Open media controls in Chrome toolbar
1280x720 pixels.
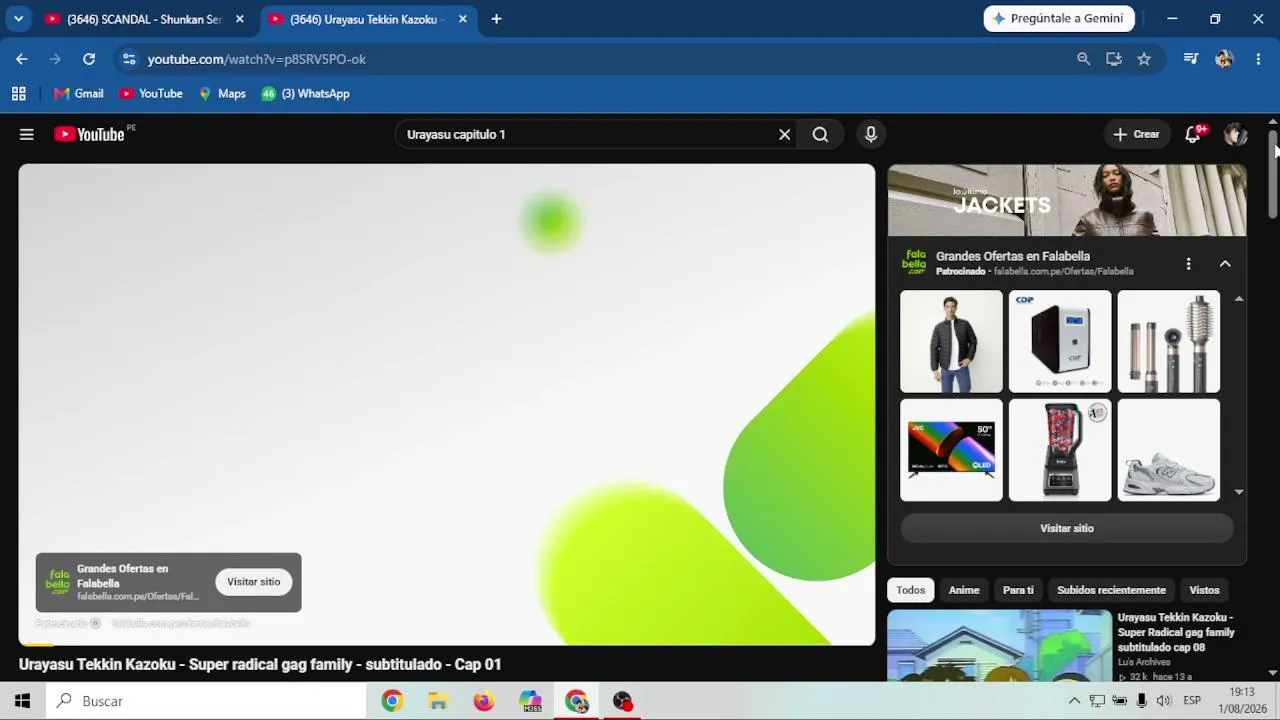click(1191, 59)
